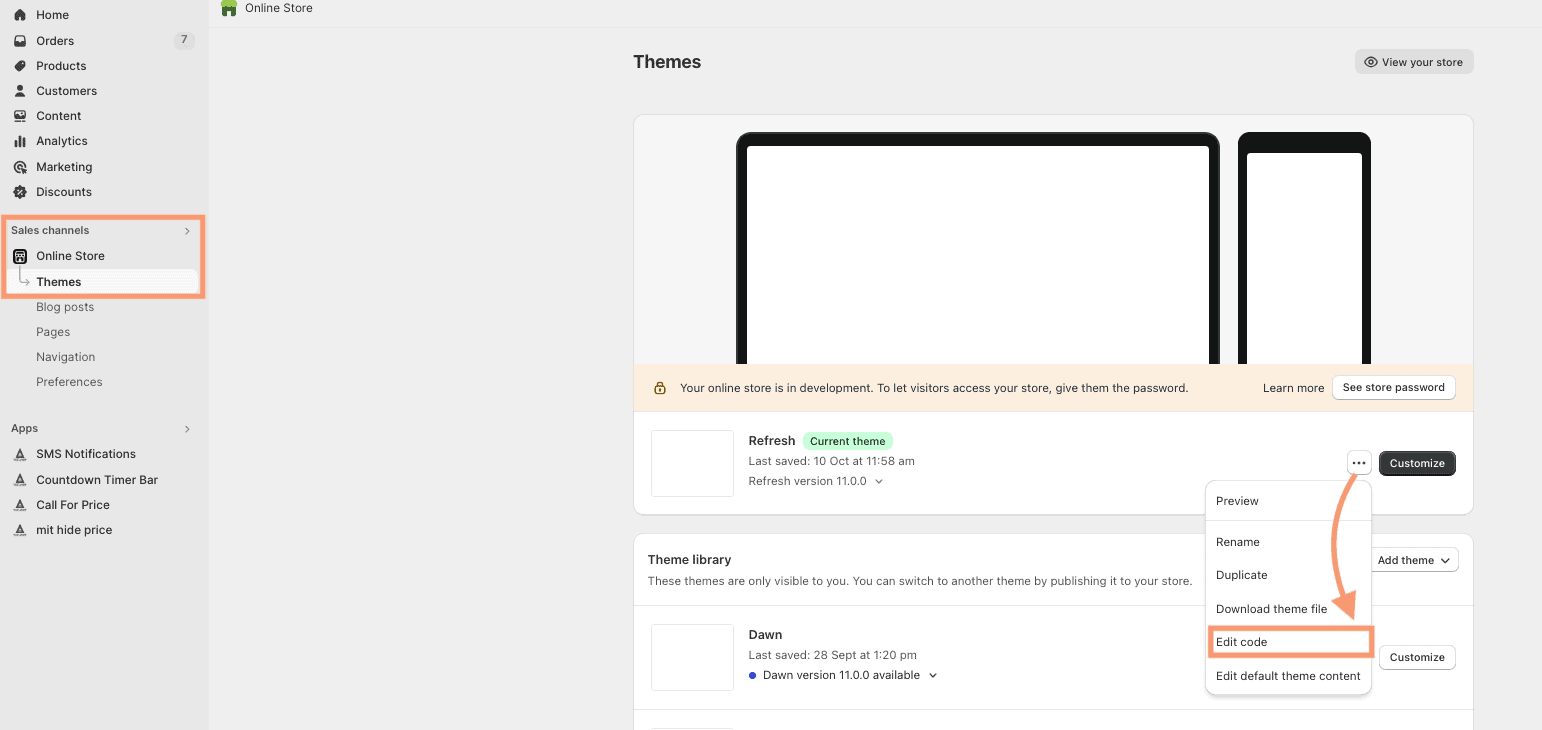
Task: Click the Analytics bar chart icon
Action: pos(20,141)
